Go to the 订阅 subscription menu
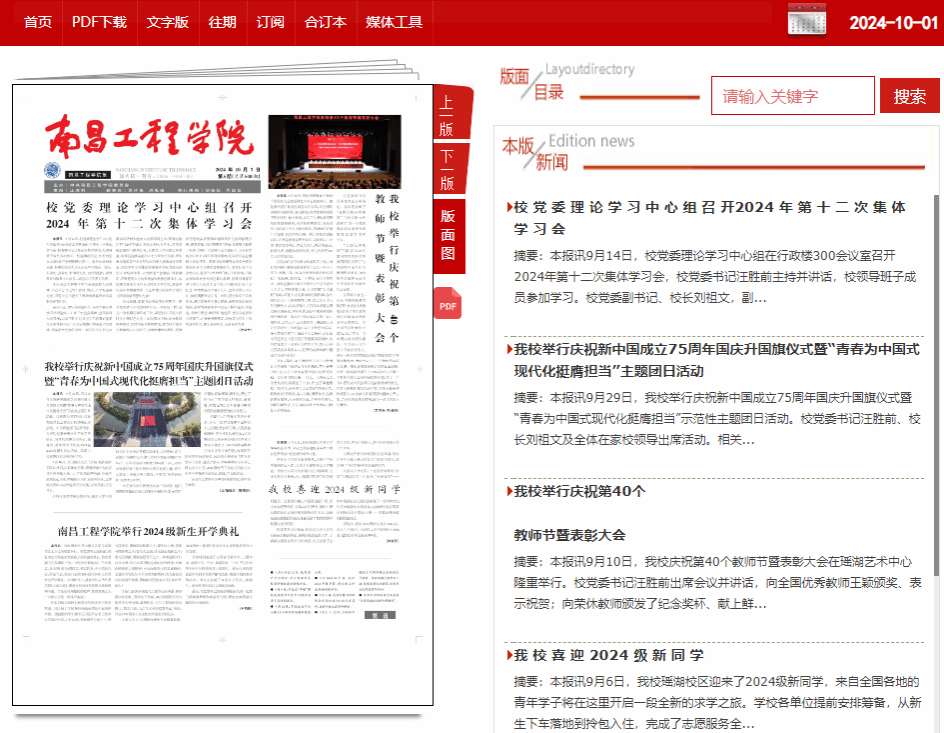Image resolution: width=944 pixels, height=733 pixels. (x=270, y=22)
